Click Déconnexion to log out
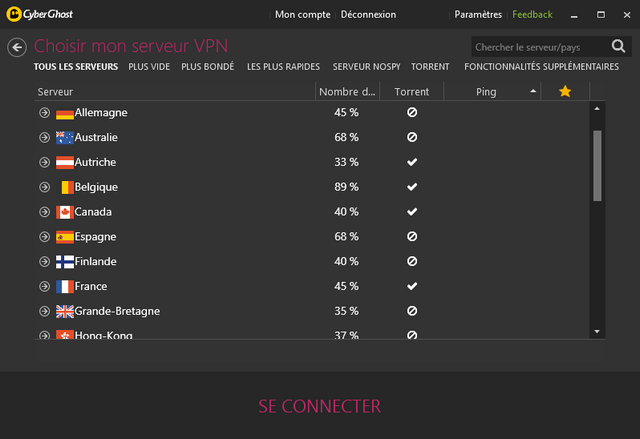The height and width of the screenshot is (439, 640). [368, 15]
